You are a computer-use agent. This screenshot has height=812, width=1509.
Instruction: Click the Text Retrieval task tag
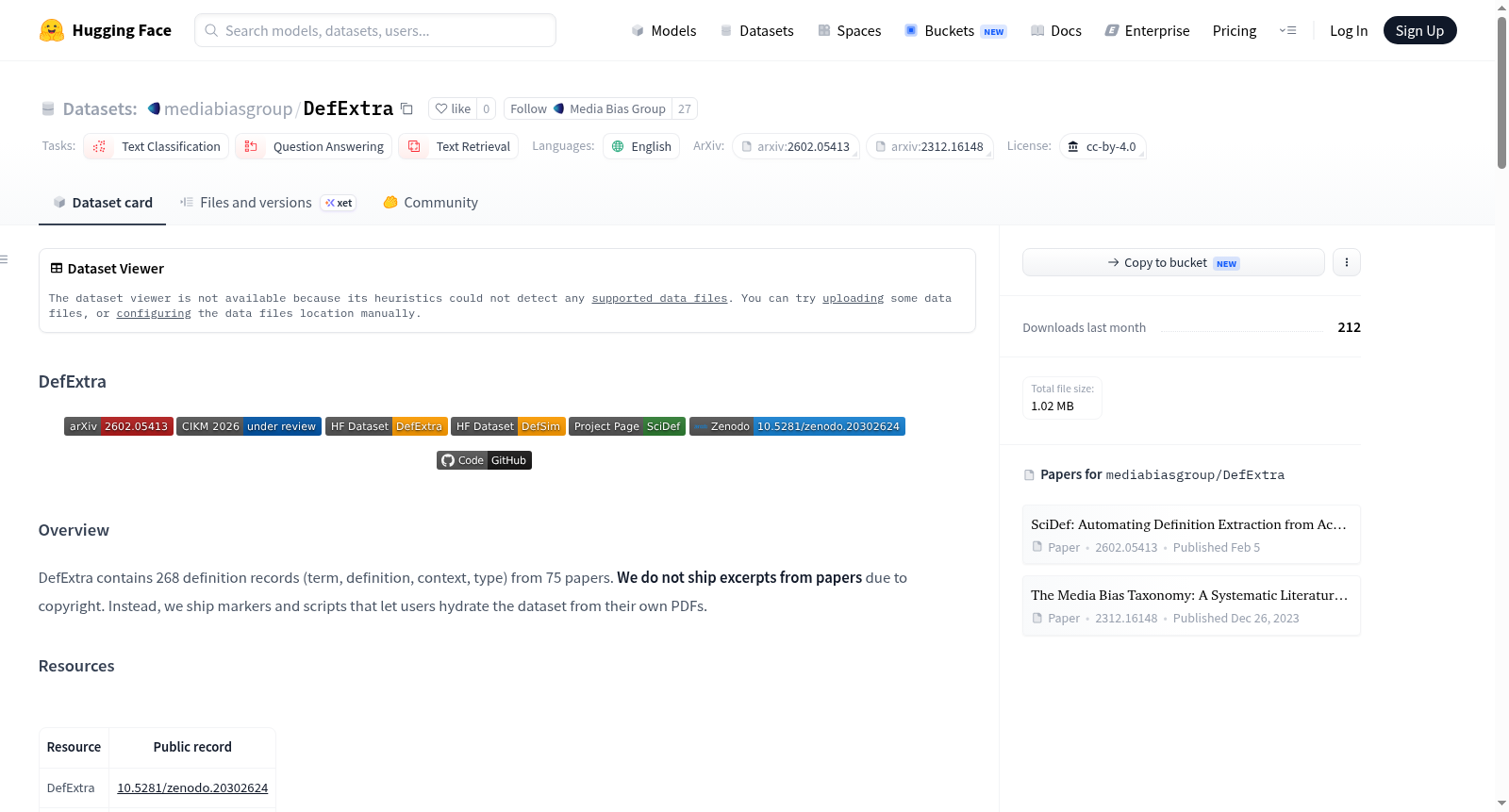(458, 146)
